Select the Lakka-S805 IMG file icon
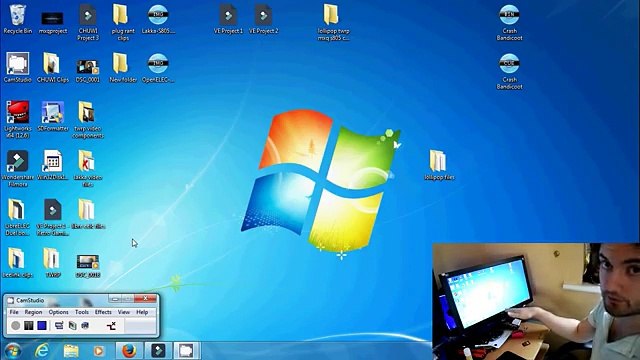The image size is (640, 360). pos(158,19)
